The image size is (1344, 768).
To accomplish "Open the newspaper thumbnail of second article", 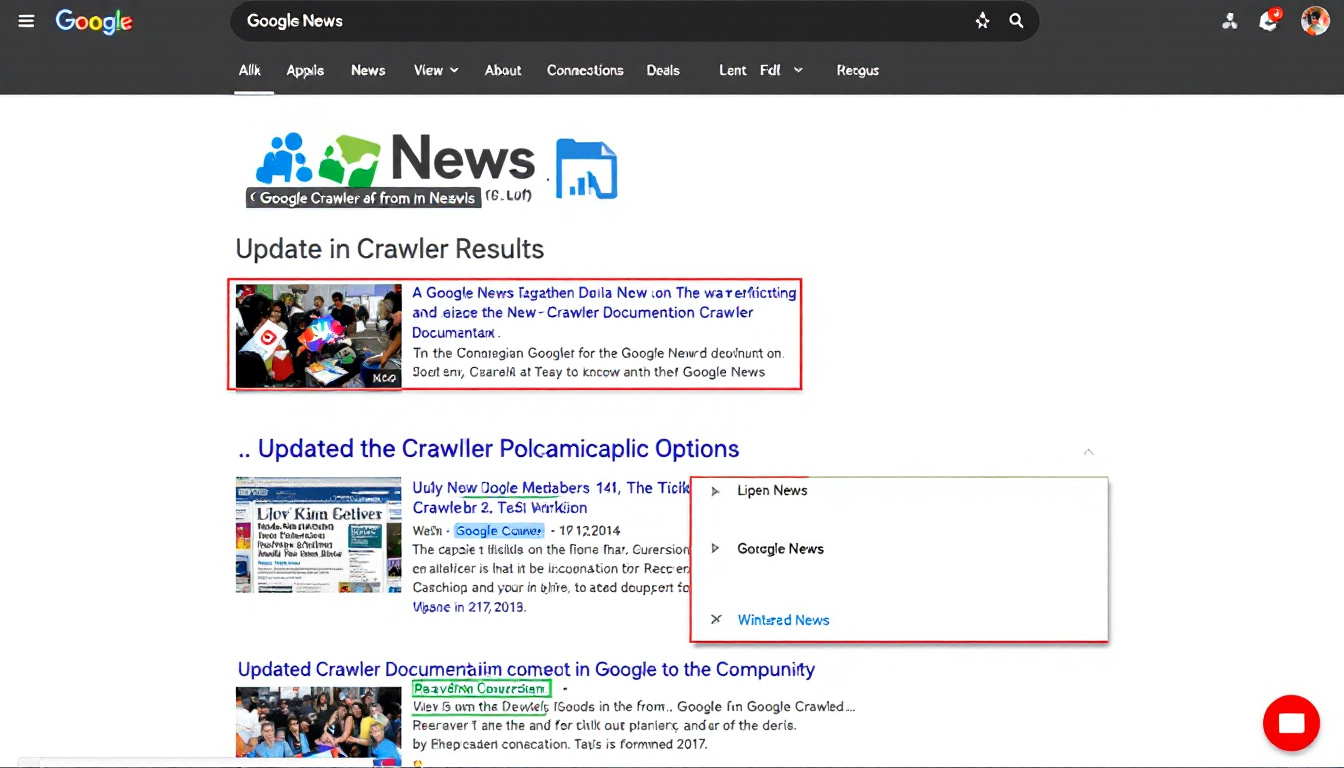I will coord(318,534).
